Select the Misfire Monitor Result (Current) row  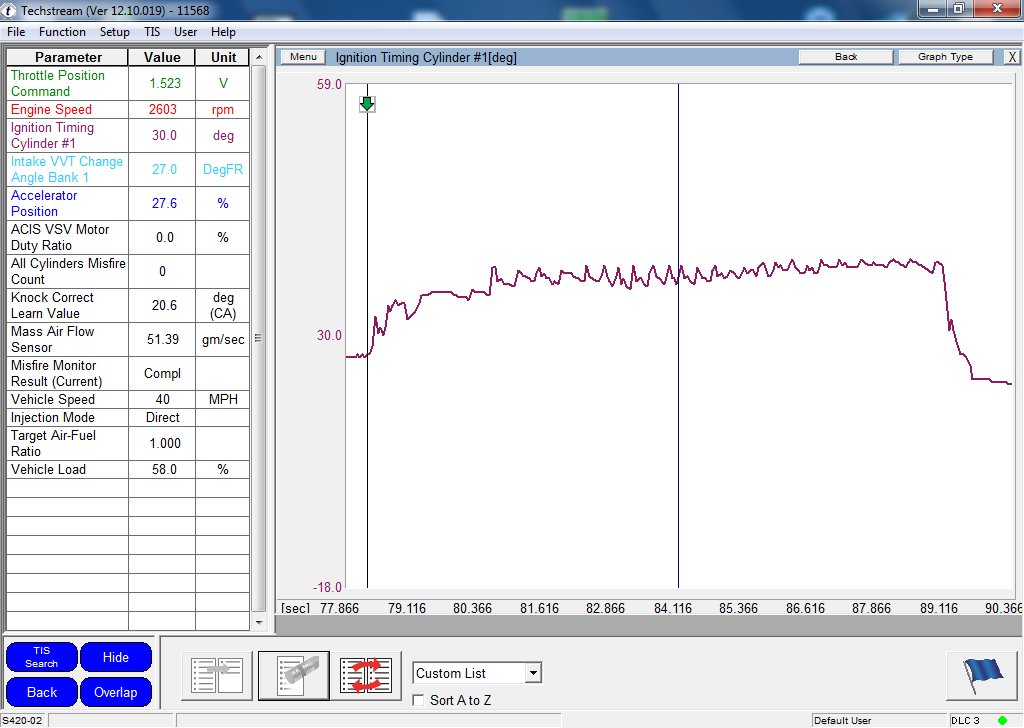pos(128,373)
